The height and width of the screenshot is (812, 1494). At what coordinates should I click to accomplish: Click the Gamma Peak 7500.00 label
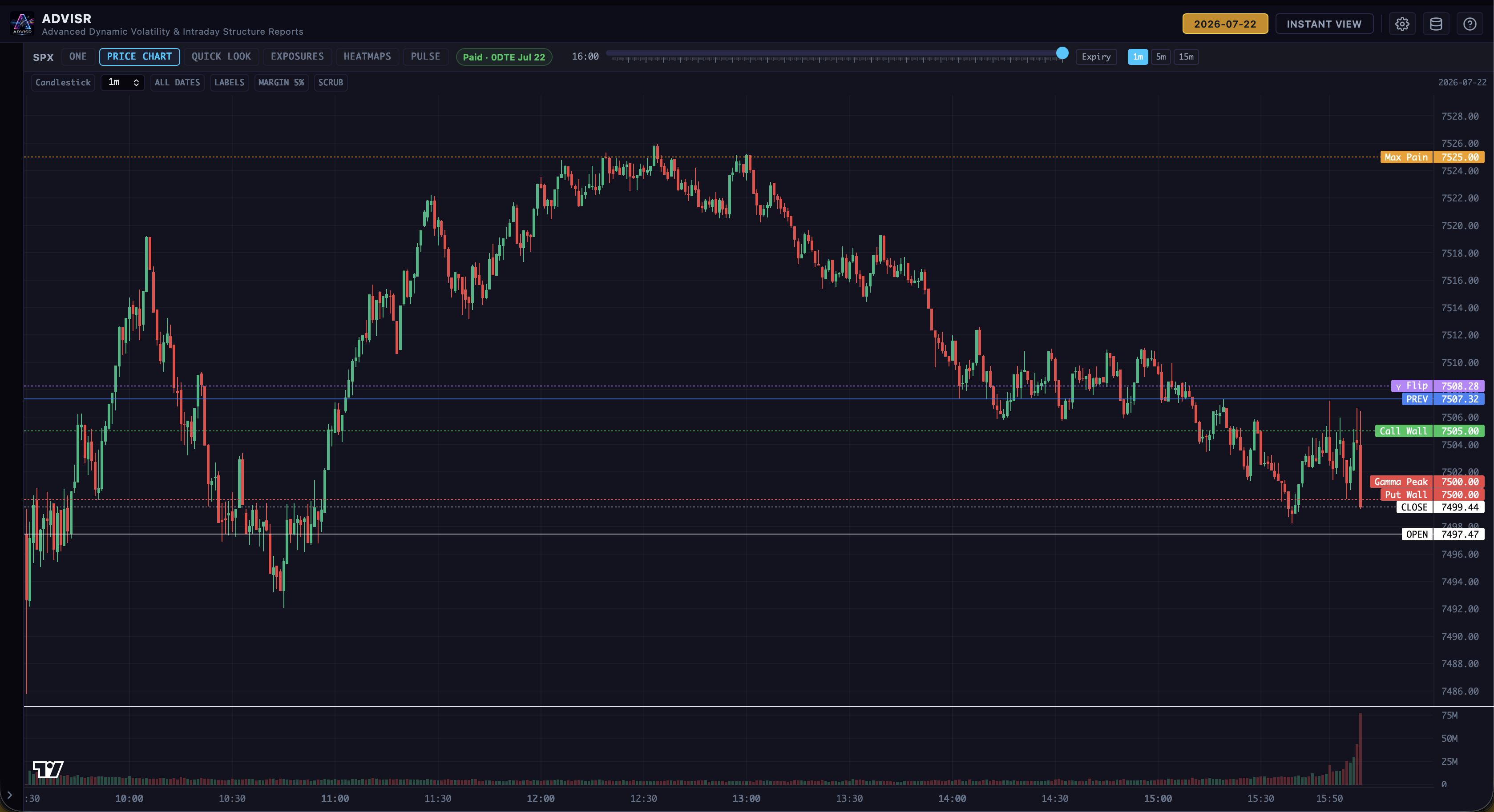coord(1427,482)
